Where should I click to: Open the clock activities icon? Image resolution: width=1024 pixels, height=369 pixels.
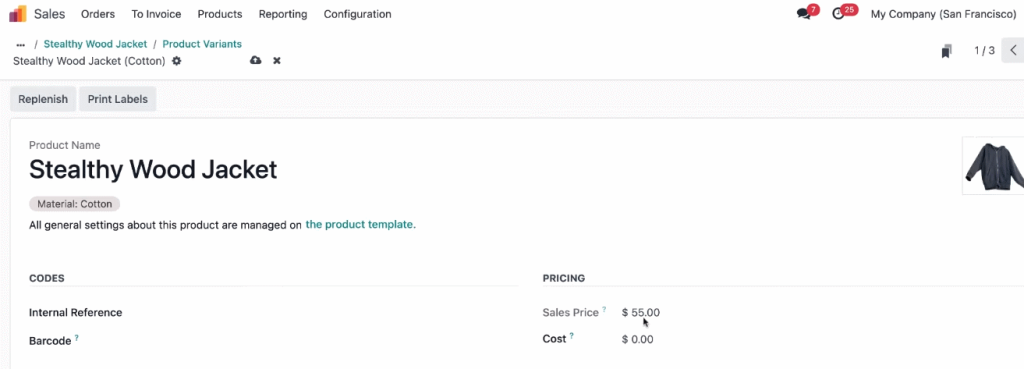(x=839, y=14)
